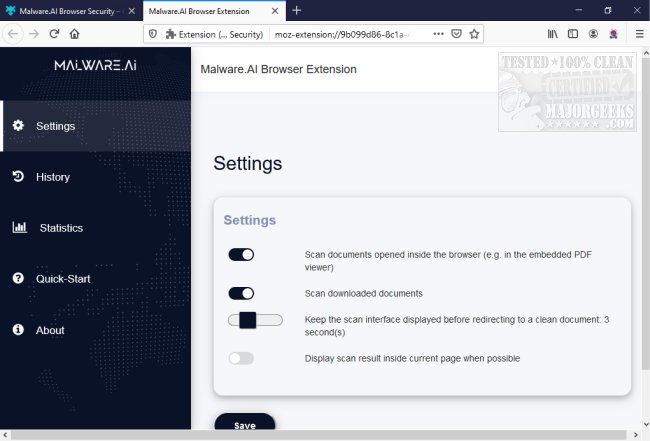Viewport: 650px width, 441px height.
Task: Close the Malware.AI Browser Extension tab
Action: [275, 11]
